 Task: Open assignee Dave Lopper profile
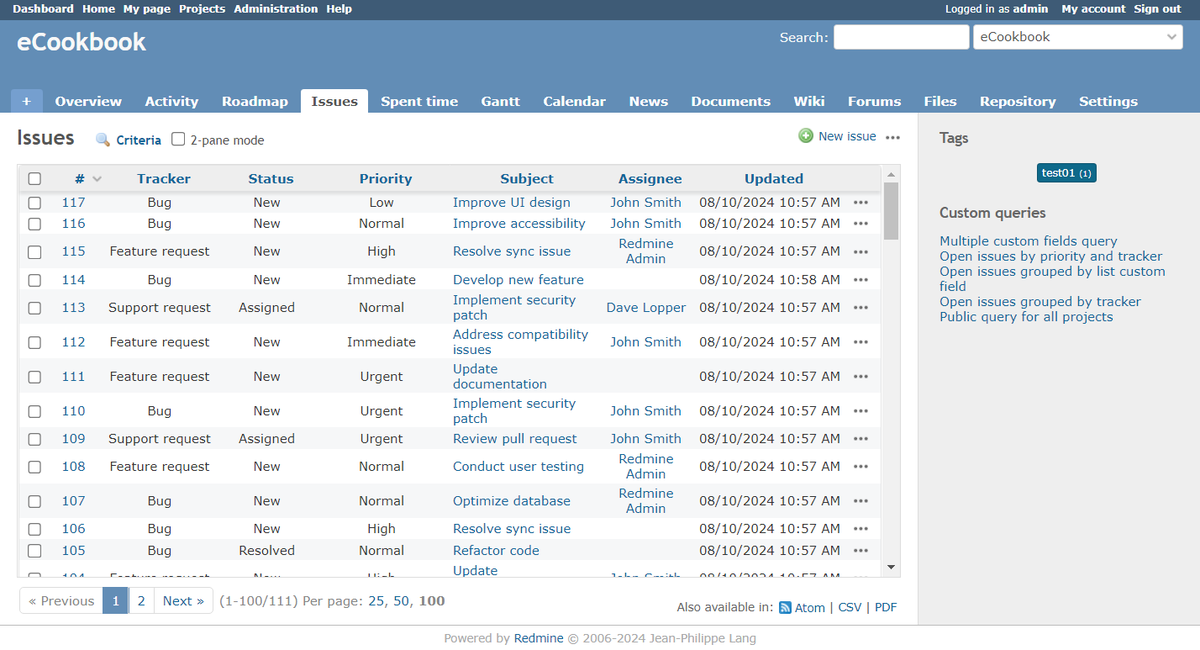click(x=646, y=308)
